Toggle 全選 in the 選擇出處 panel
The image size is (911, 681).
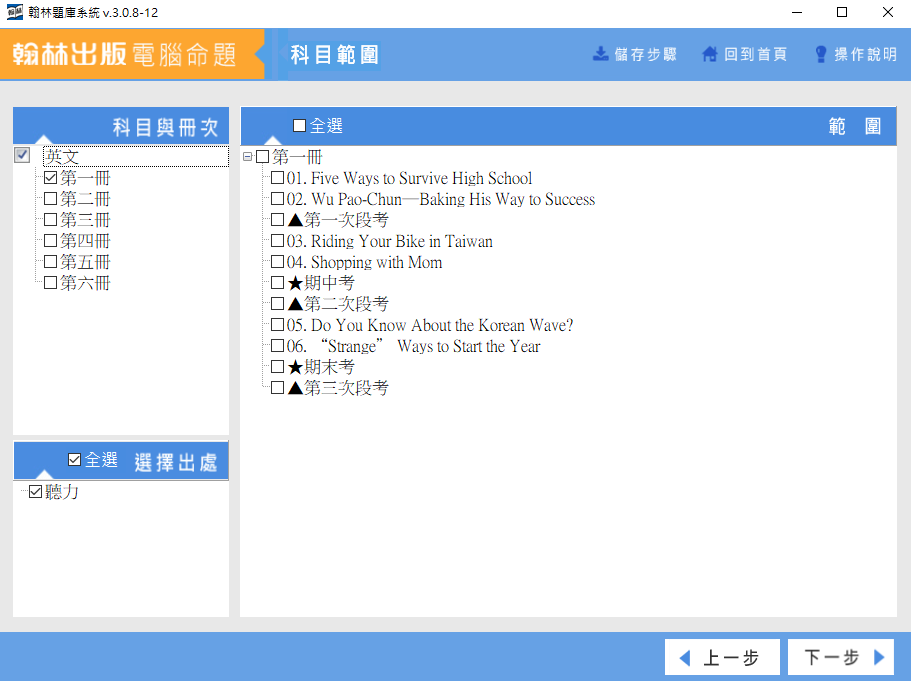click(74, 460)
